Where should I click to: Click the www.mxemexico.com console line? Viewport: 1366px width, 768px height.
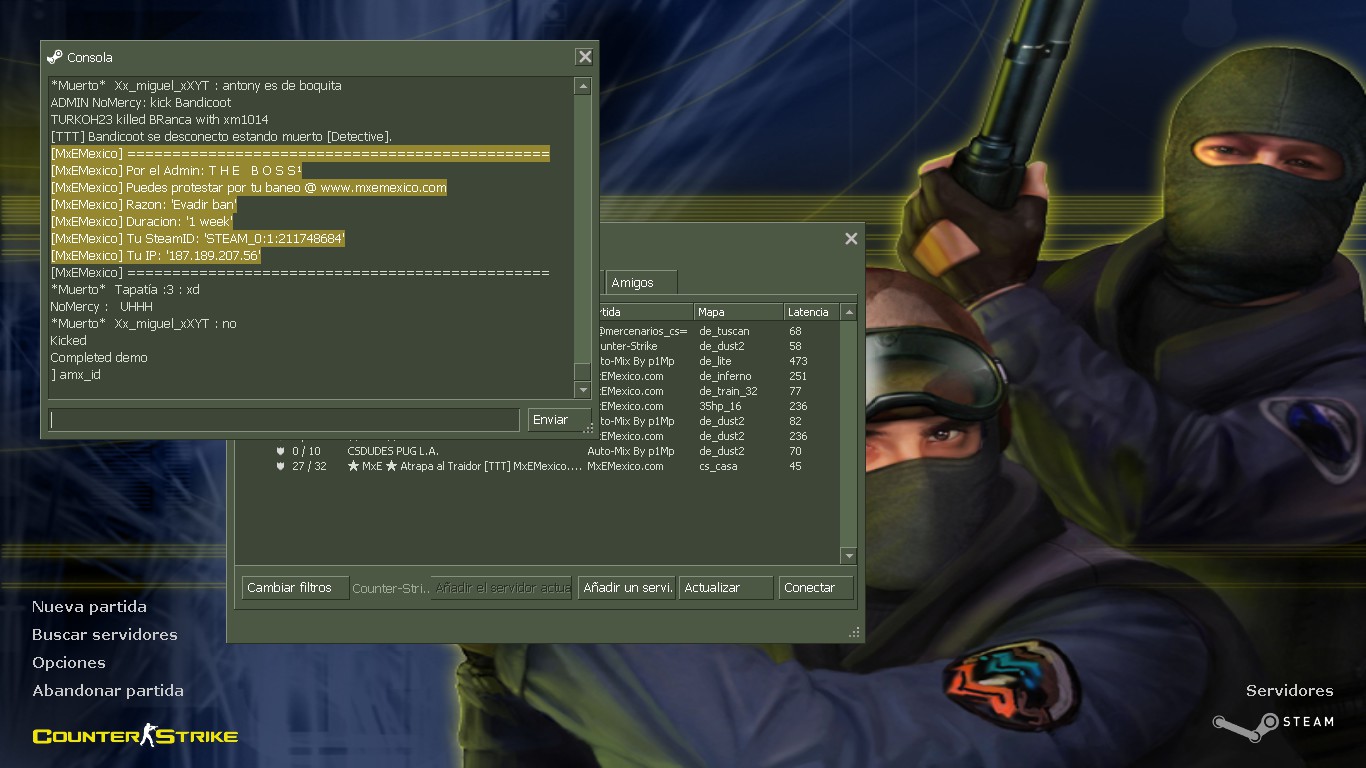[249, 188]
